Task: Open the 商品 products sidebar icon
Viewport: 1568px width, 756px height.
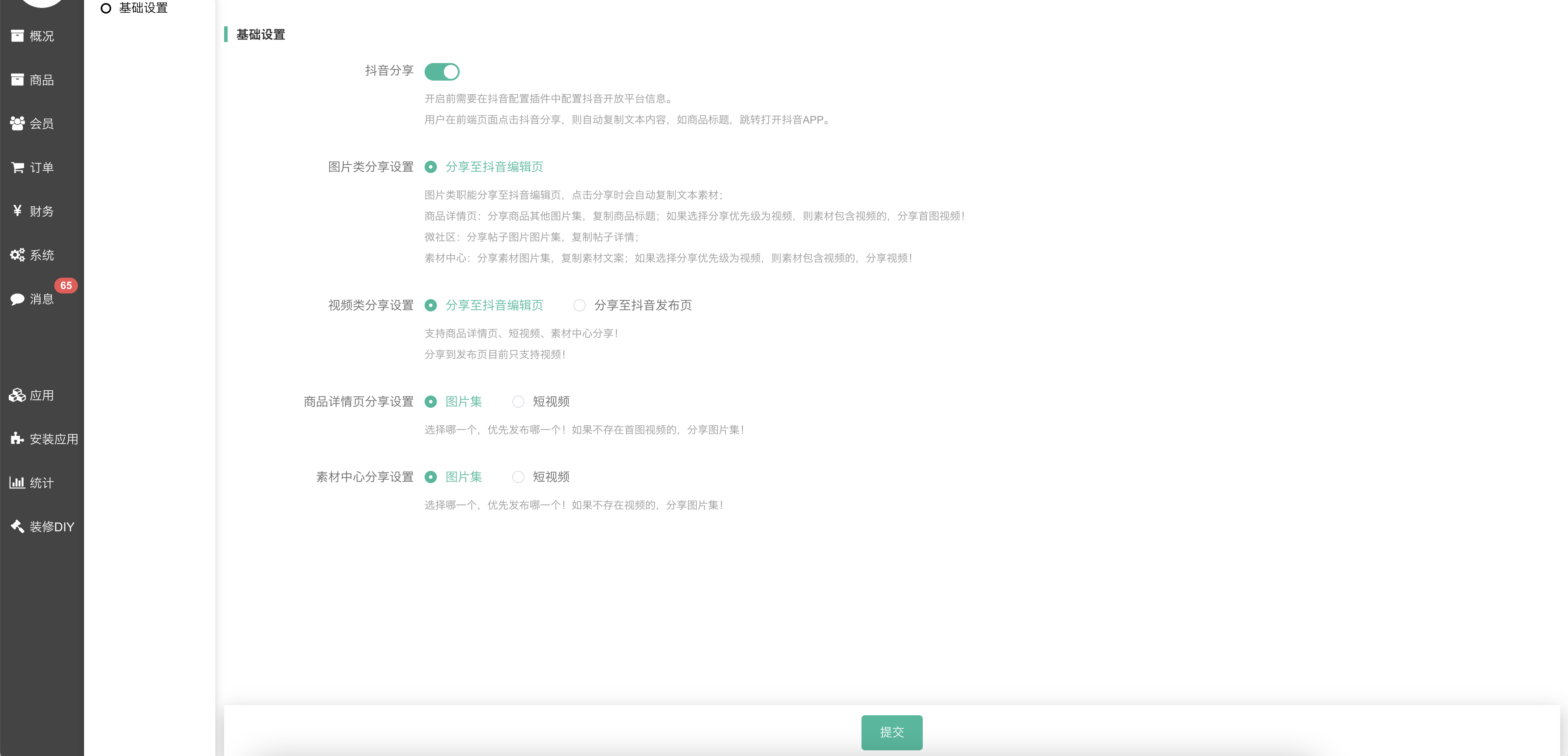Action: pos(17,80)
